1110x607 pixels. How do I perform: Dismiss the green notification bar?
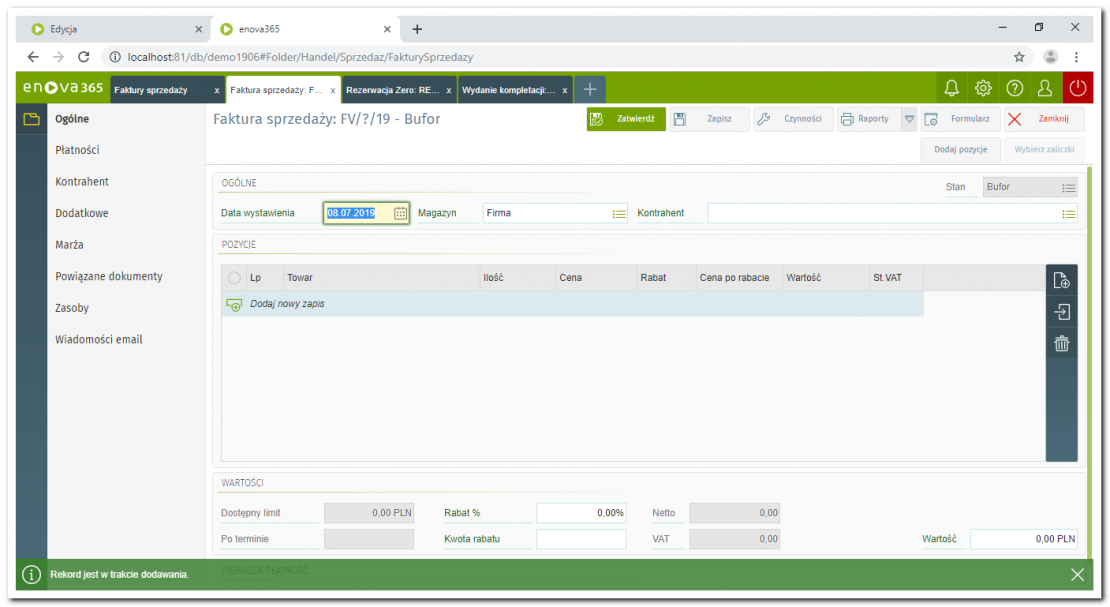1076,574
